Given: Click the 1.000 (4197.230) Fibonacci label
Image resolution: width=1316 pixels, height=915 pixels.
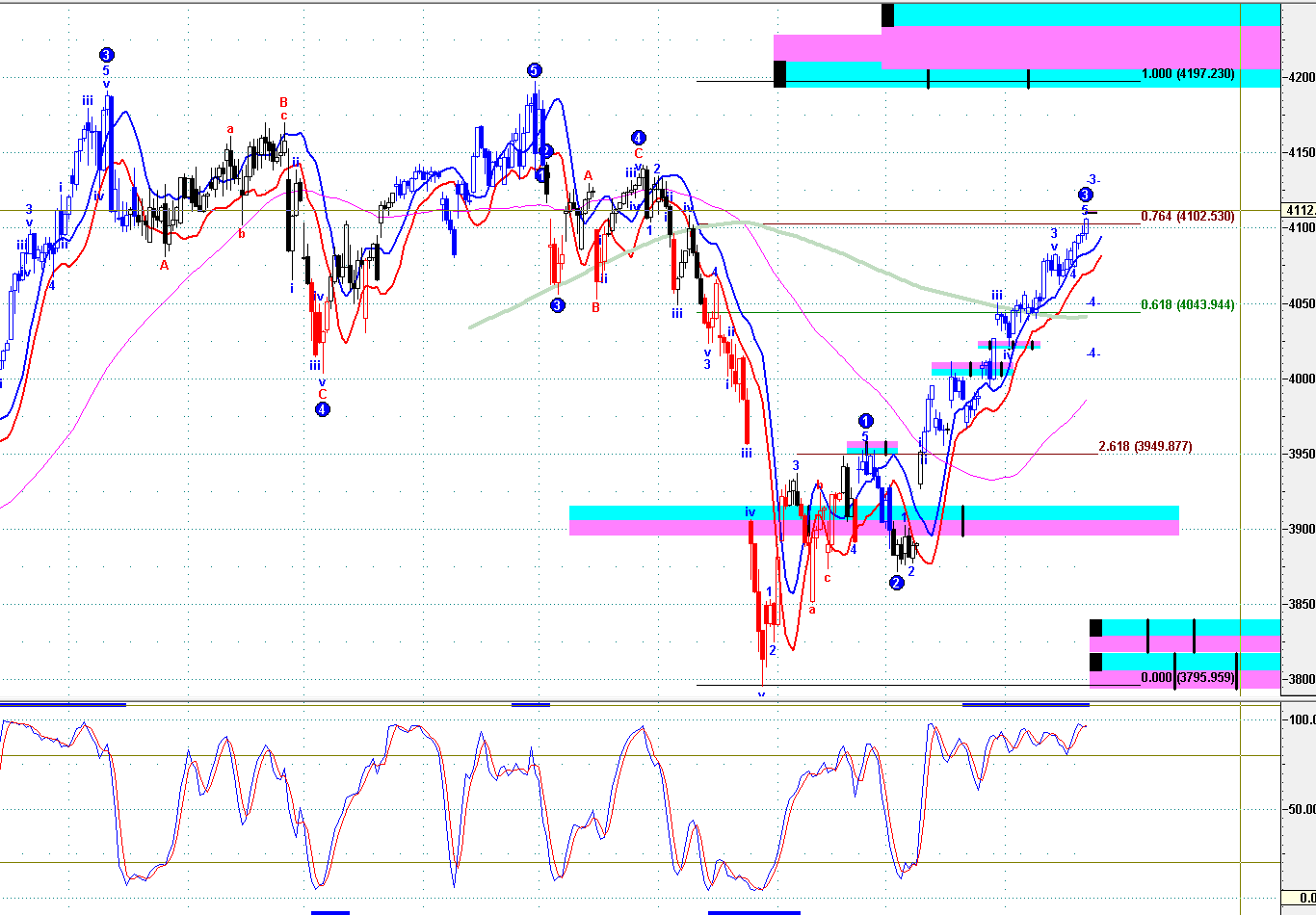Looking at the screenshot, I should (1188, 74).
